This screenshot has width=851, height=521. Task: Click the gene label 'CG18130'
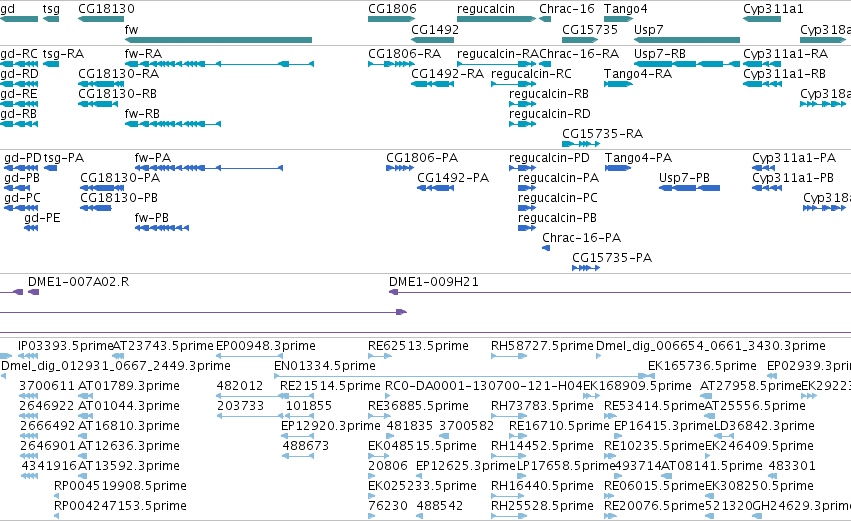coord(106,9)
